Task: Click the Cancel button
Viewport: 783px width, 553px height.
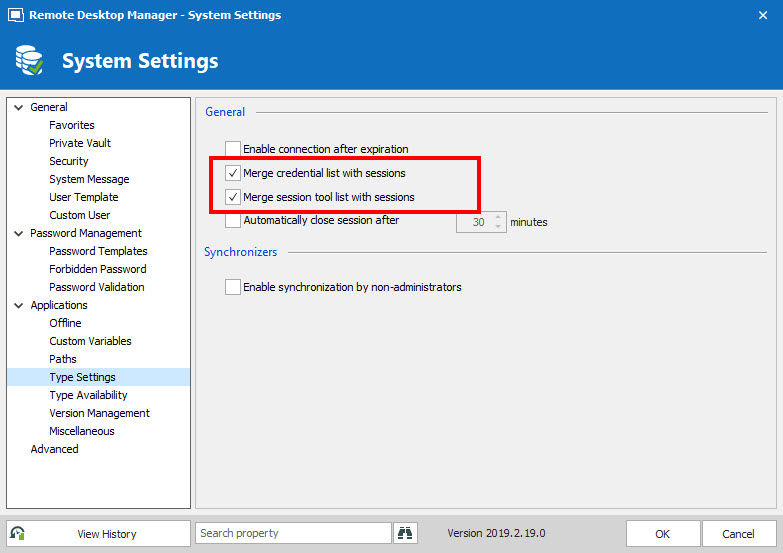Action: [x=738, y=534]
